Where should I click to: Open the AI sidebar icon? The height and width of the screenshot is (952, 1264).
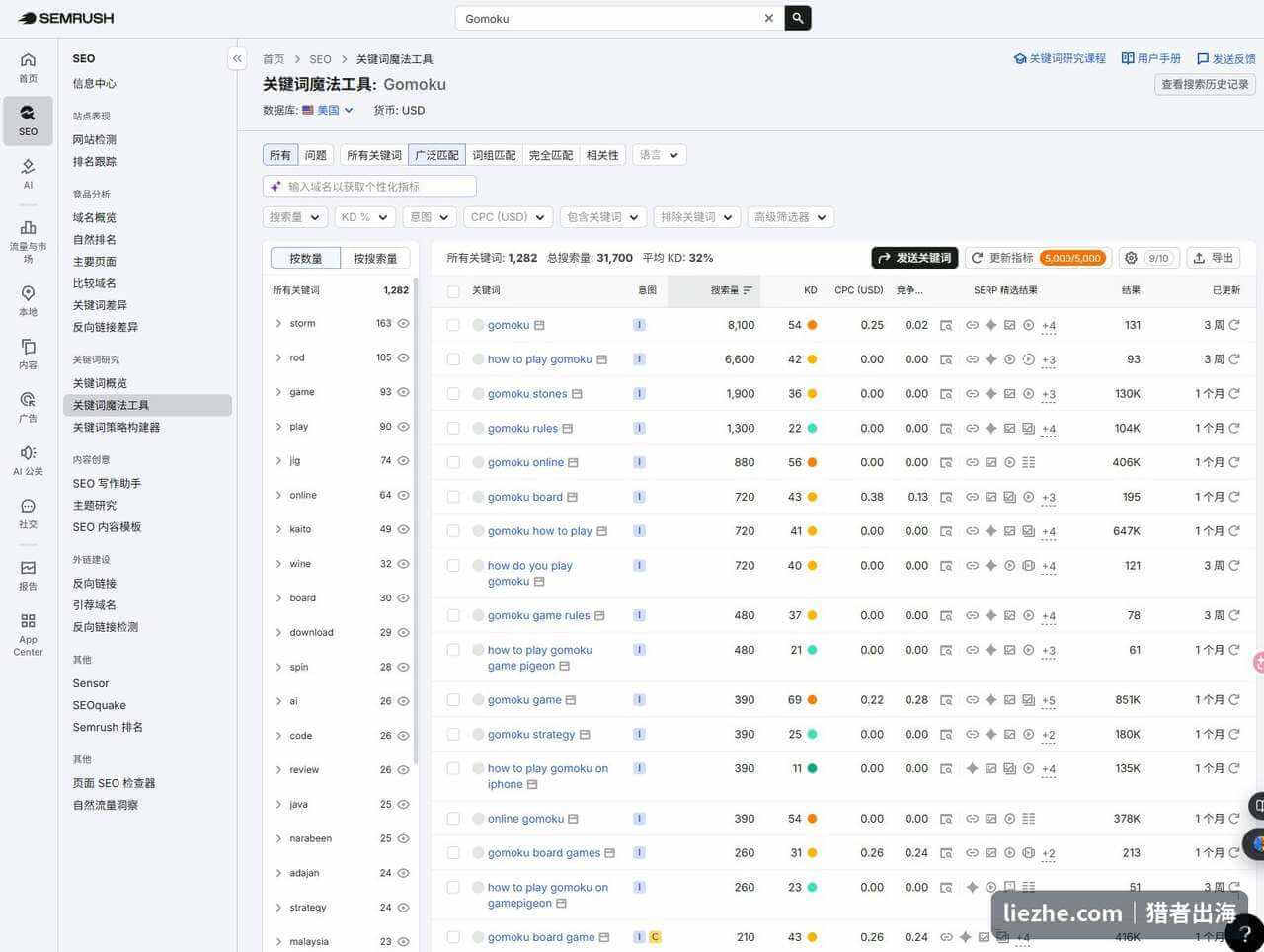tap(28, 173)
